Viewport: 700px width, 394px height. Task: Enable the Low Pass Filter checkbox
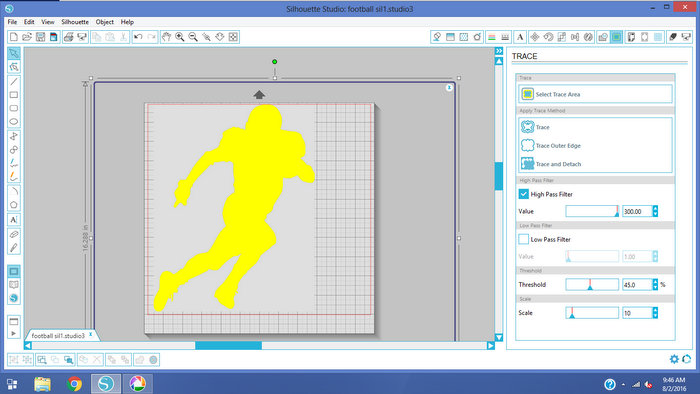click(x=524, y=239)
